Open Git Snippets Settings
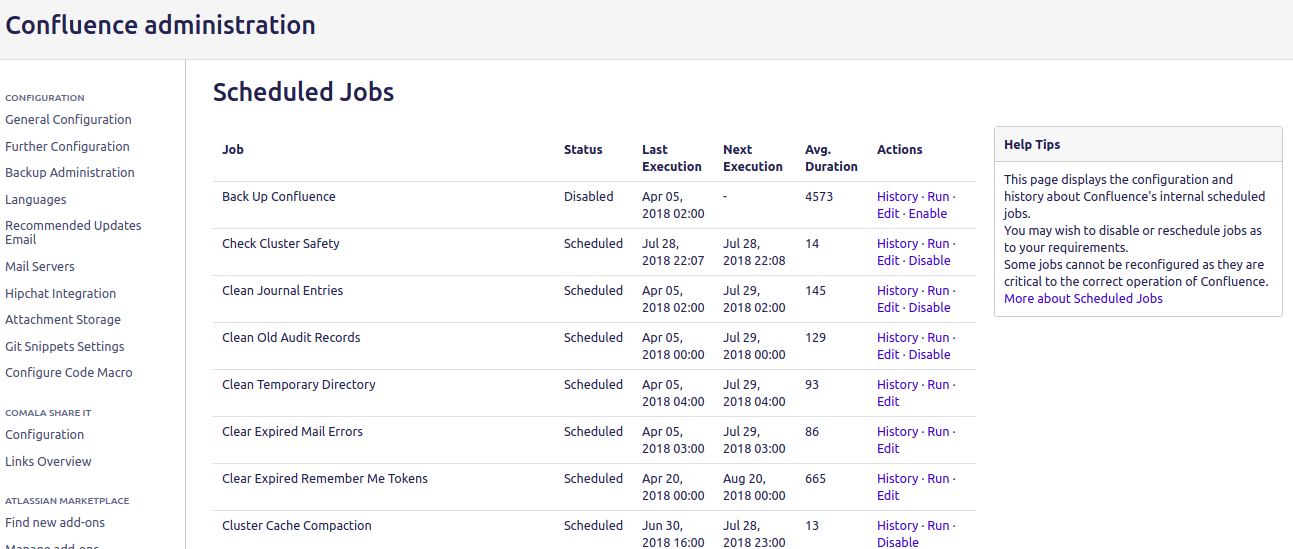Screen dimensions: 1293x549 65,347
